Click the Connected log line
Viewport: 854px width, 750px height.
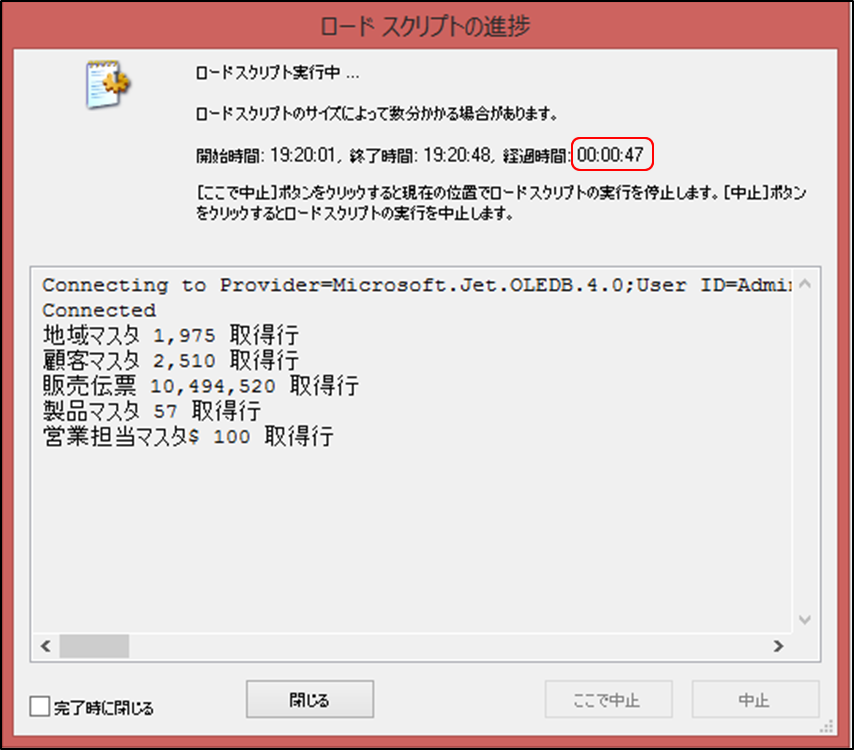tap(99, 310)
